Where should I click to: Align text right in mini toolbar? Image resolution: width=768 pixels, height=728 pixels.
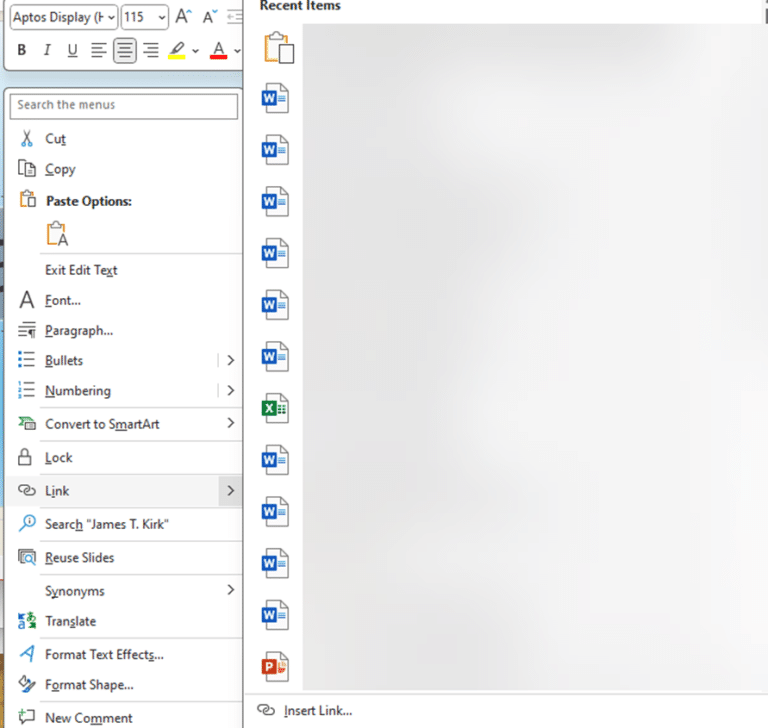pos(151,50)
